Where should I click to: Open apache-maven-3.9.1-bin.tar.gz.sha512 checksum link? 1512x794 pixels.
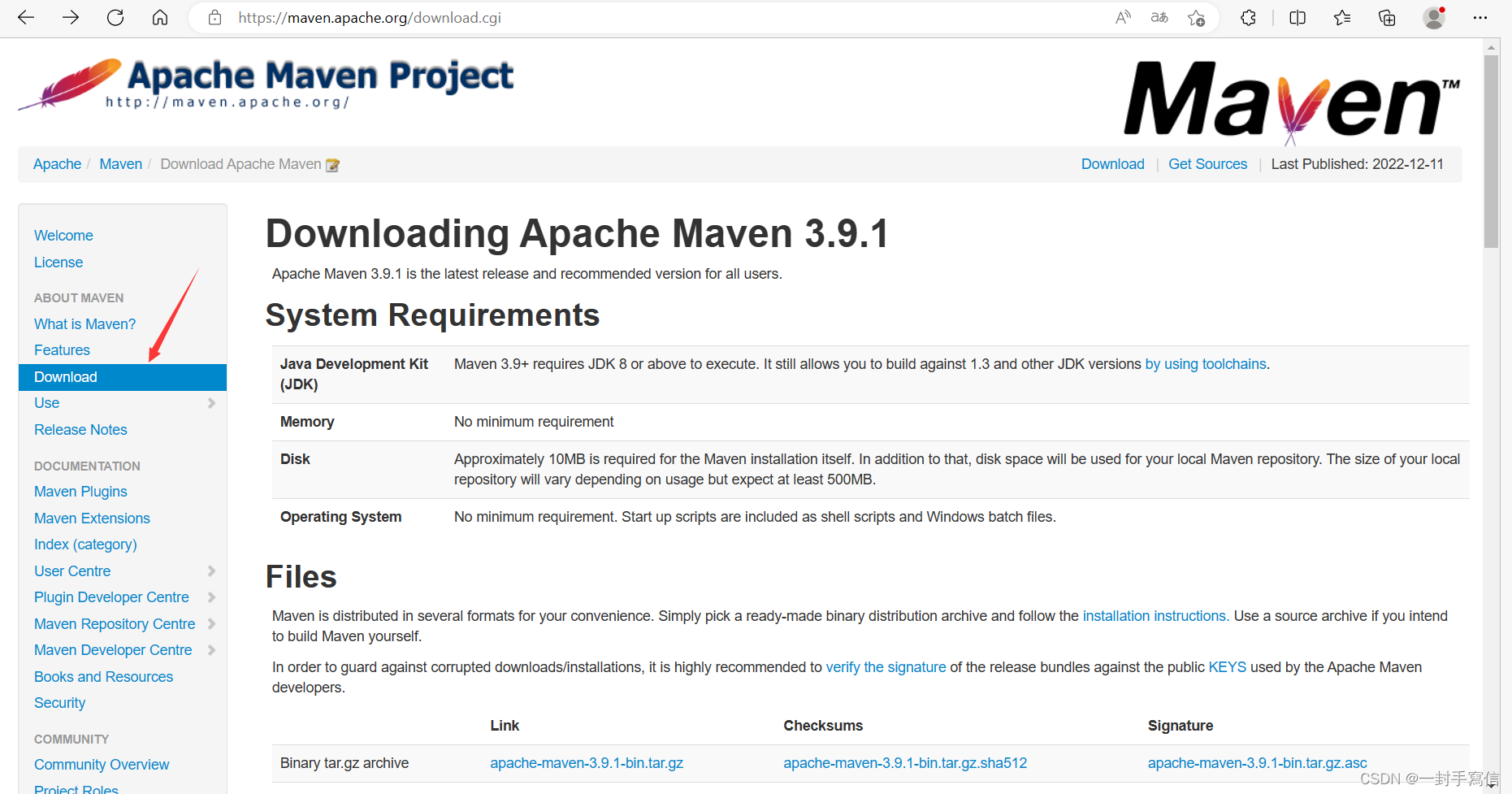pos(905,763)
